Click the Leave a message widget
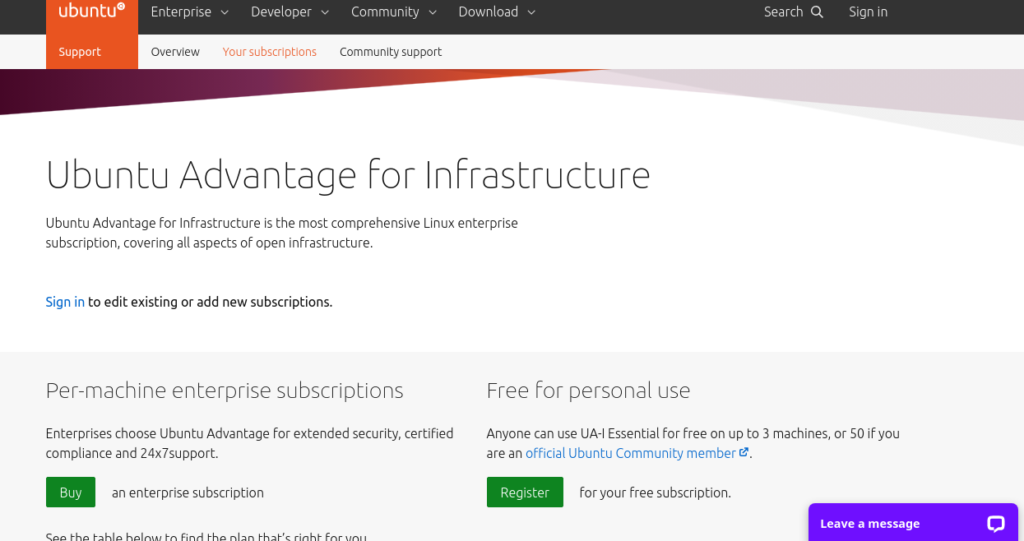The width and height of the screenshot is (1024, 541). click(x=913, y=523)
